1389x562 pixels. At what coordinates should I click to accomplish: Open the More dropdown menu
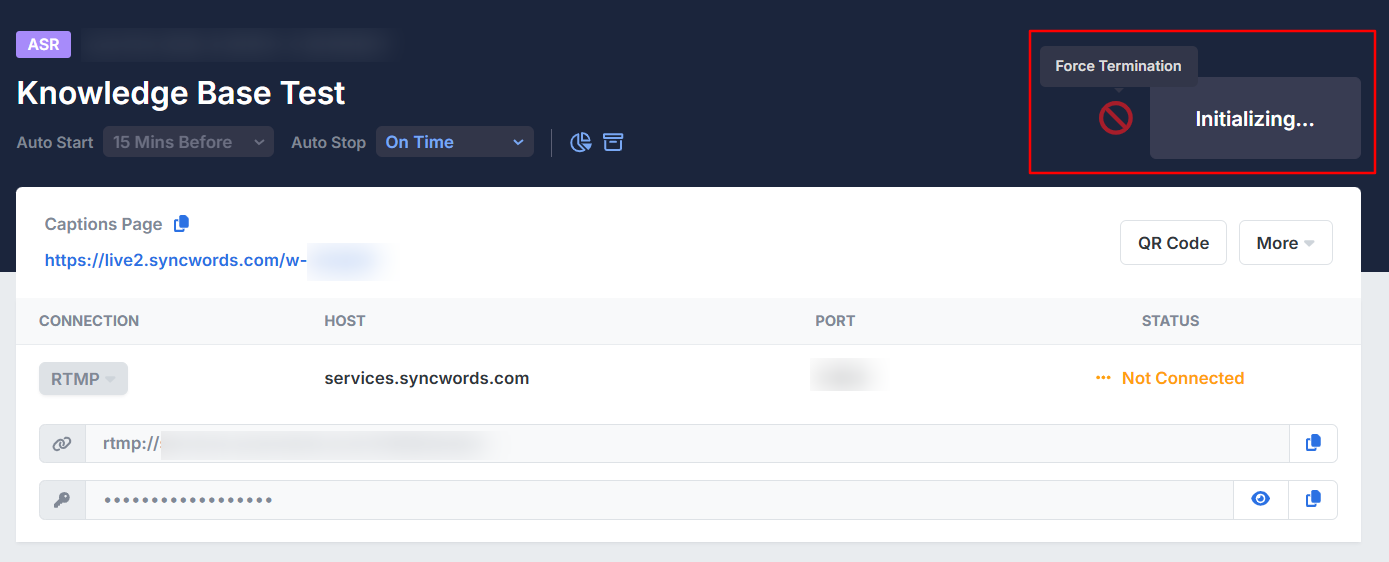[x=1285, y=243]
